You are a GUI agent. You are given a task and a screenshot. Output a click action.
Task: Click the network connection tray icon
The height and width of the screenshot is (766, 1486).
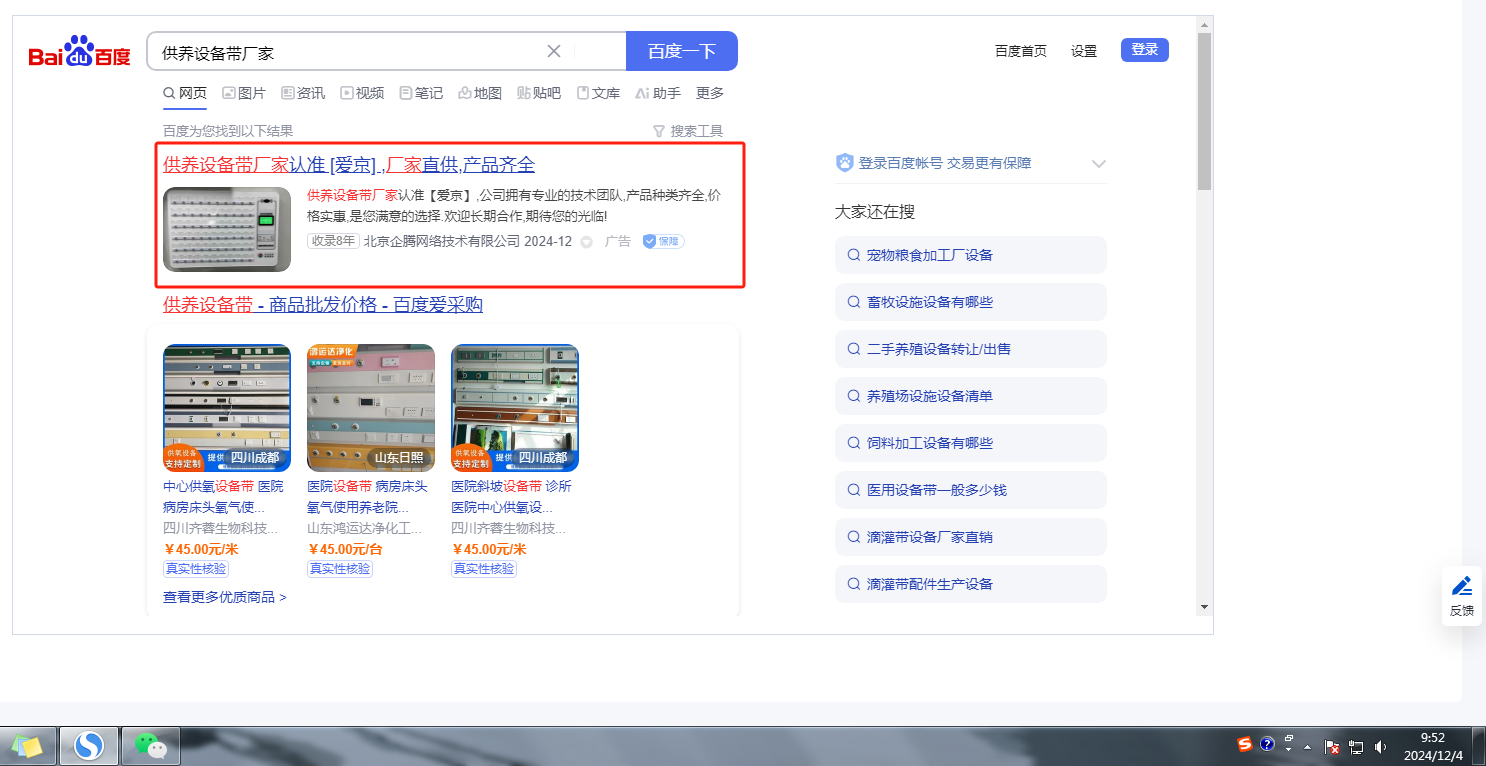coord(1356,746)
